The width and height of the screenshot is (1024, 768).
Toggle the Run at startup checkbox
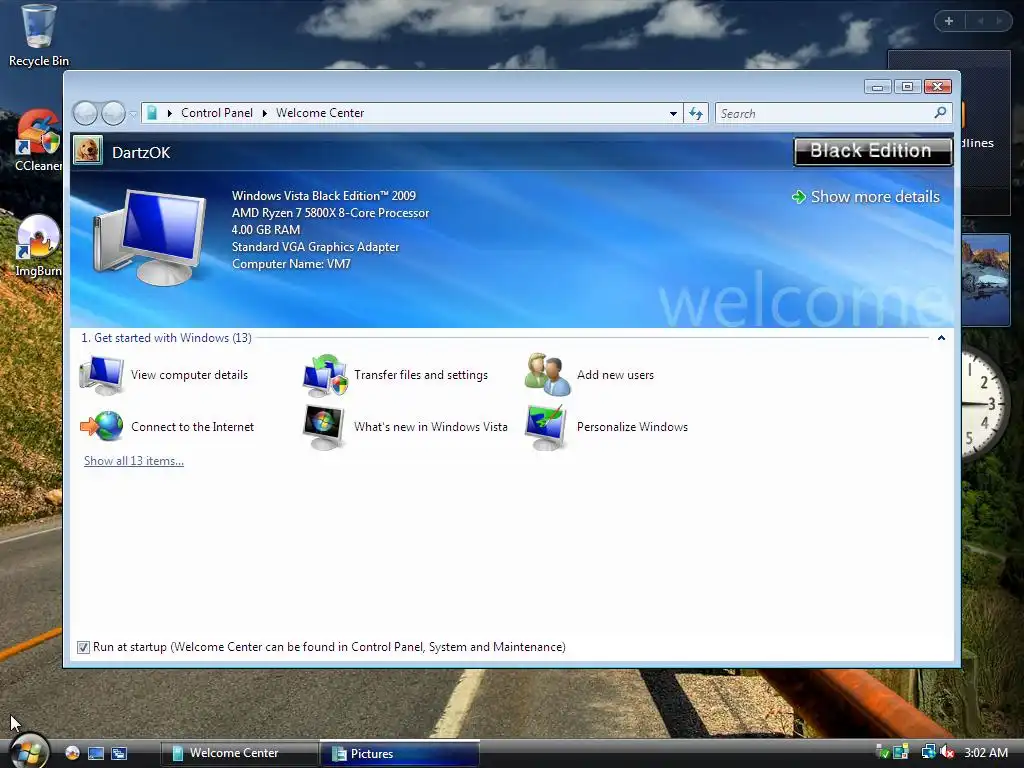coord(83,647)
